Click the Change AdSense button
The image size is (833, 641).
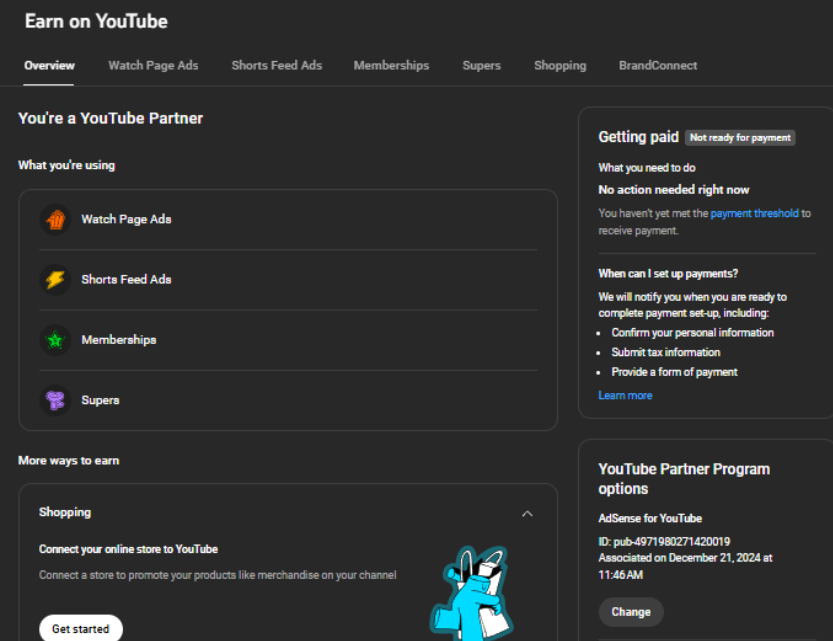631,612
